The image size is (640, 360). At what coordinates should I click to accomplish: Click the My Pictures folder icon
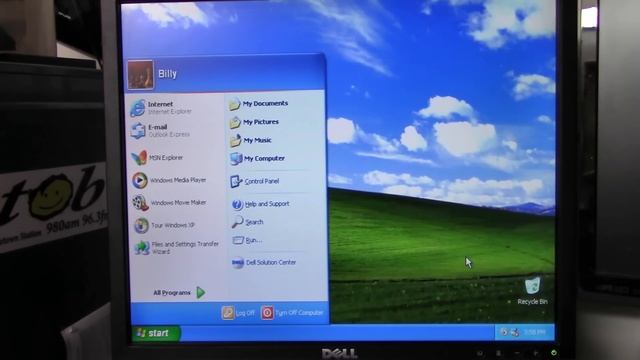click(235, 122)
